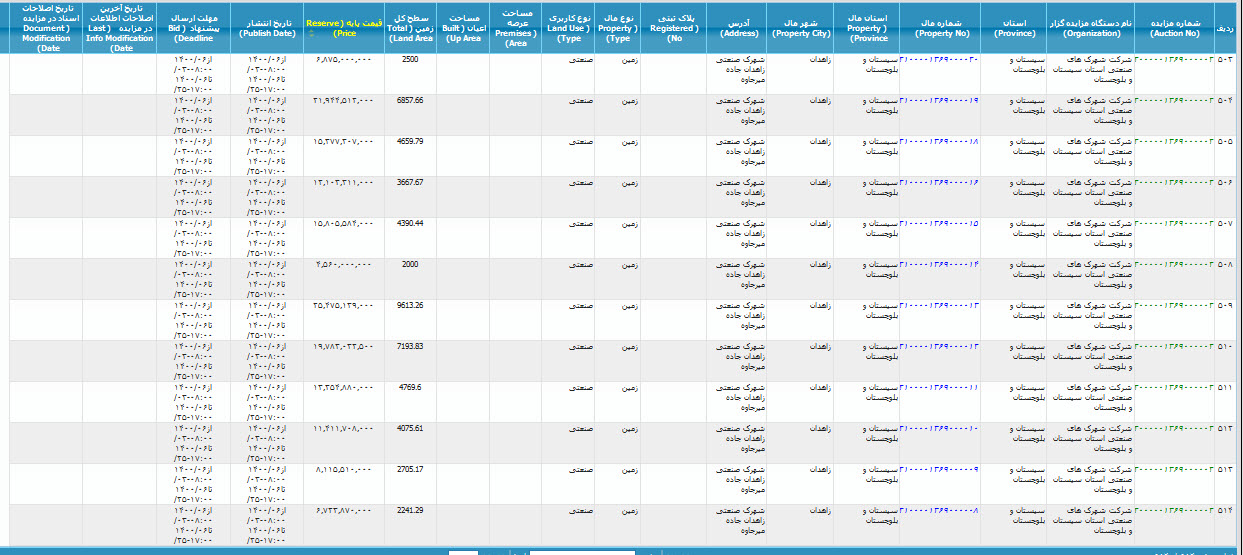Click the Registered No column header
Image resolution: width=1243 pixels, height=555 pixels.
[672, 27]
